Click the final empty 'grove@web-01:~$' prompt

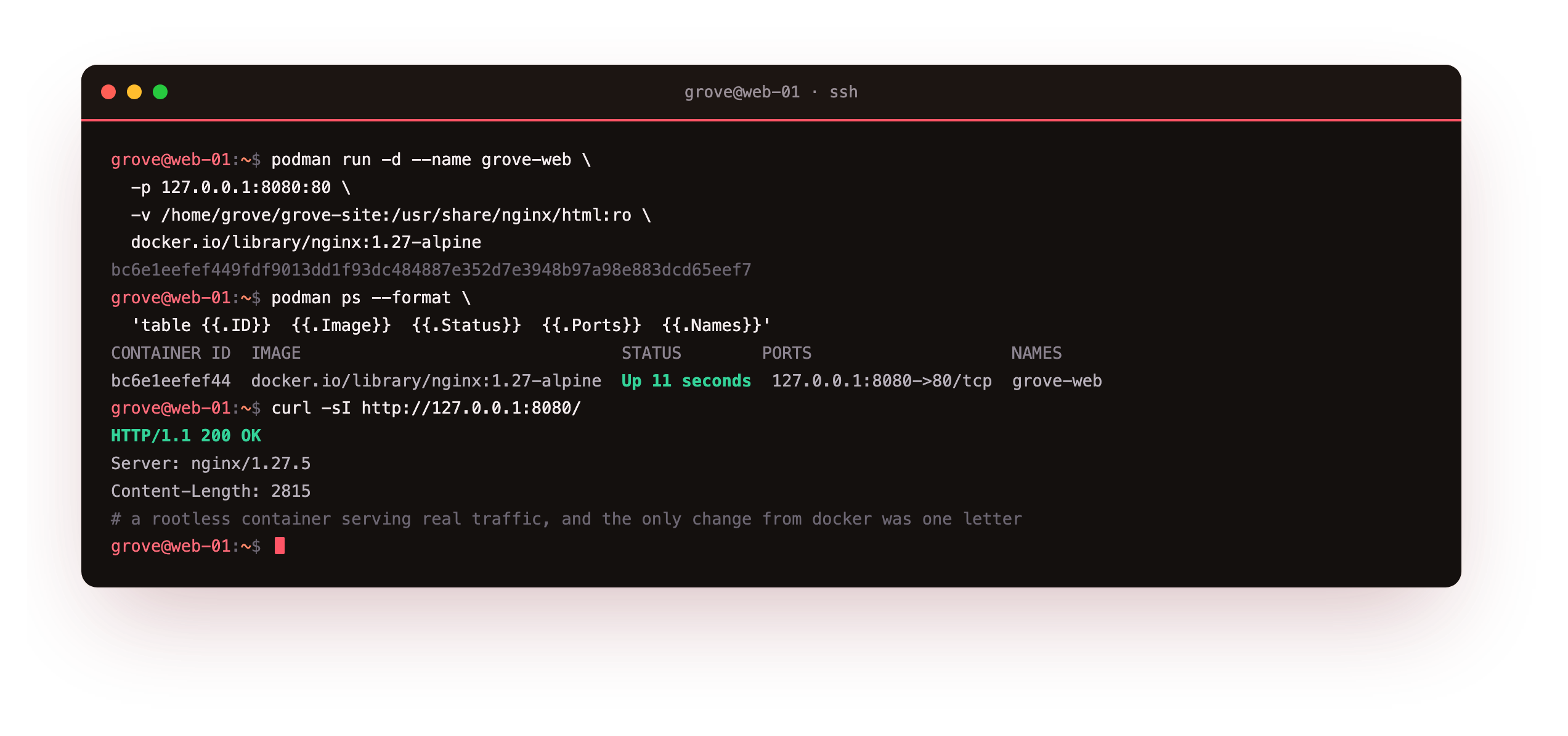185,546
